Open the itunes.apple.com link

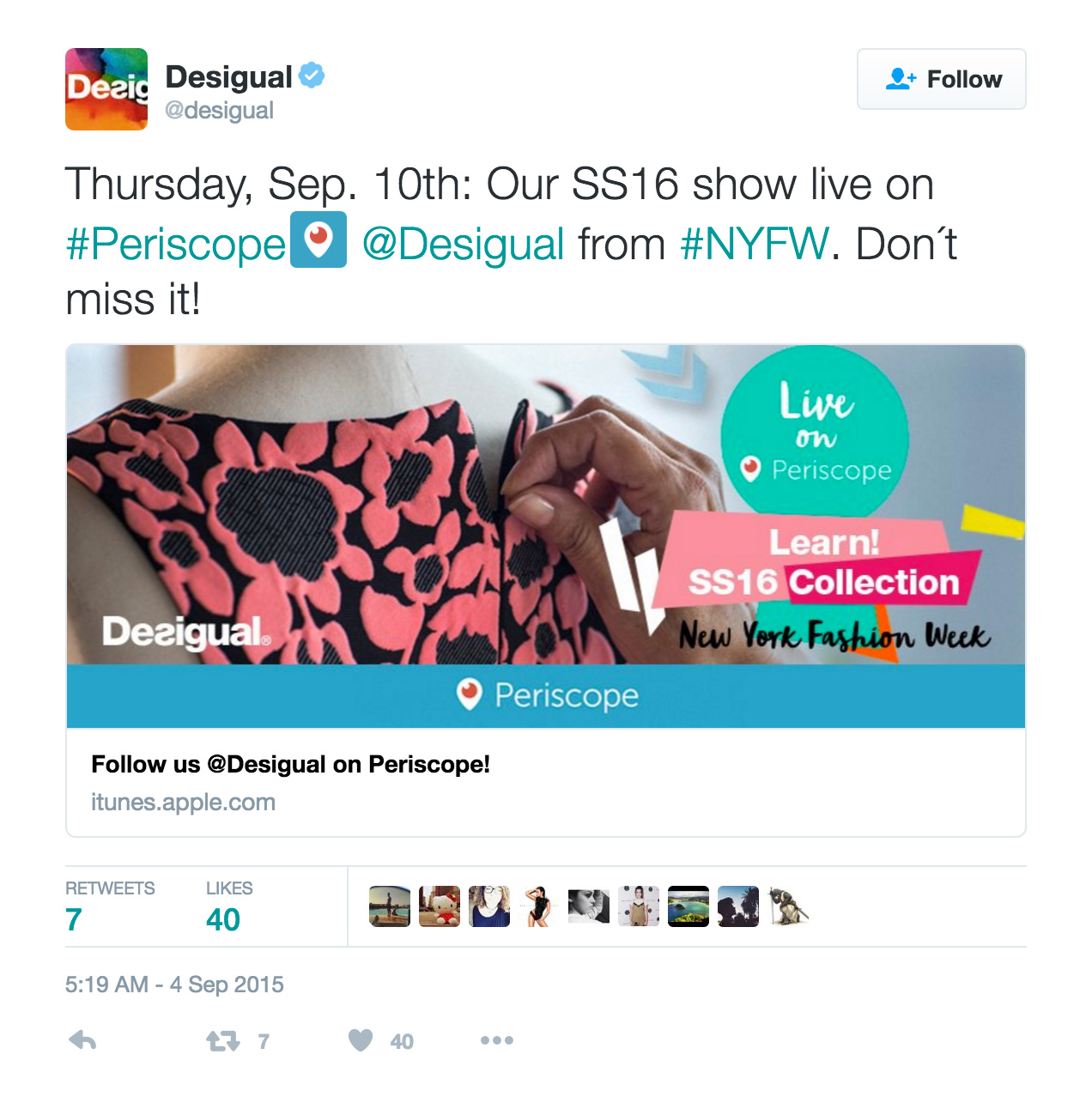(183, 803)
